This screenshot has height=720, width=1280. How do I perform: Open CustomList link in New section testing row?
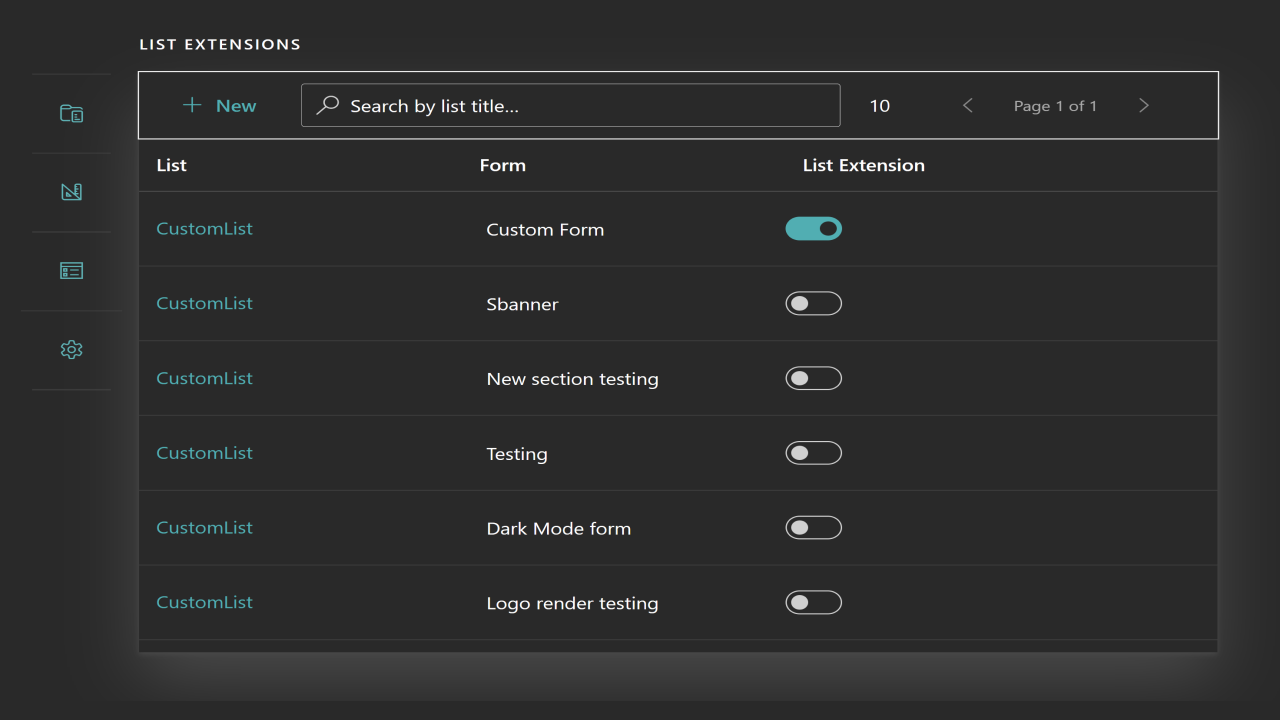coord(205,378)
